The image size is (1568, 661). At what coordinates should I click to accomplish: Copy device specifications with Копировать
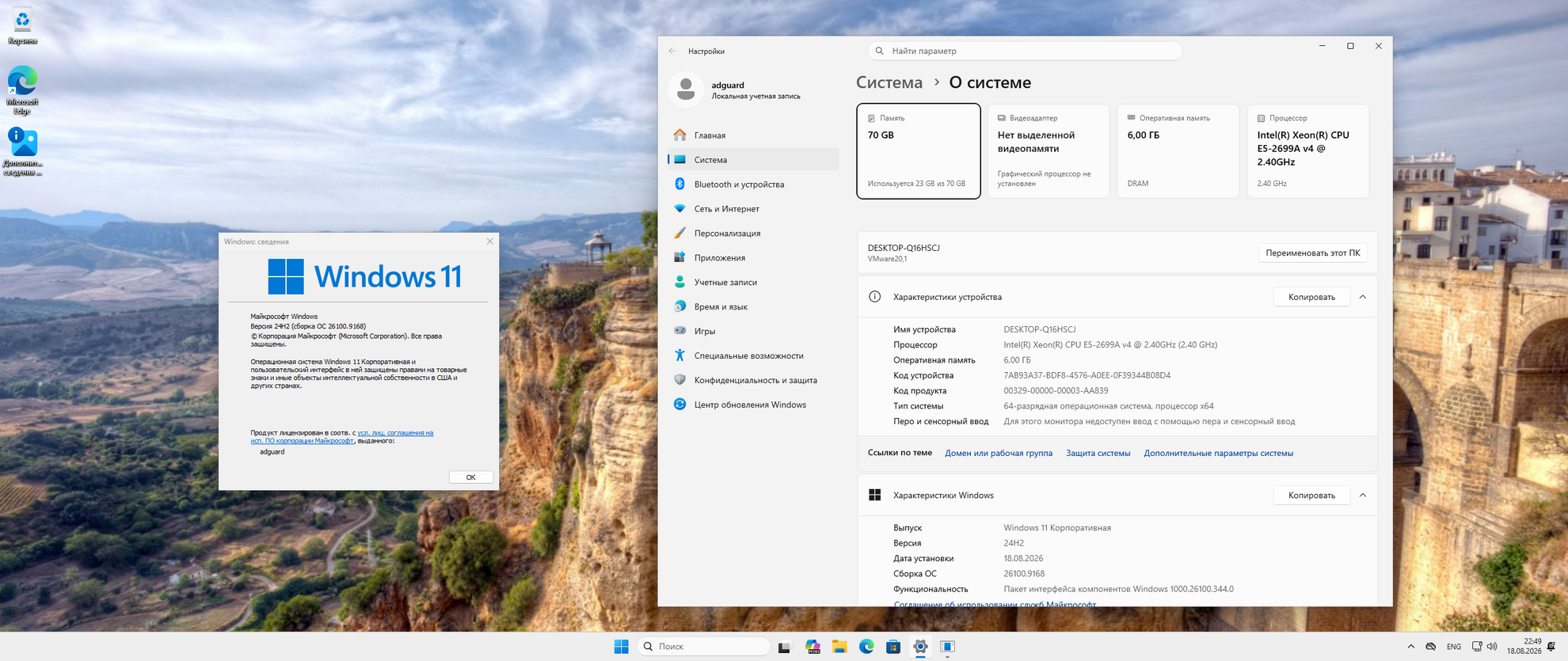point(1311,297)
